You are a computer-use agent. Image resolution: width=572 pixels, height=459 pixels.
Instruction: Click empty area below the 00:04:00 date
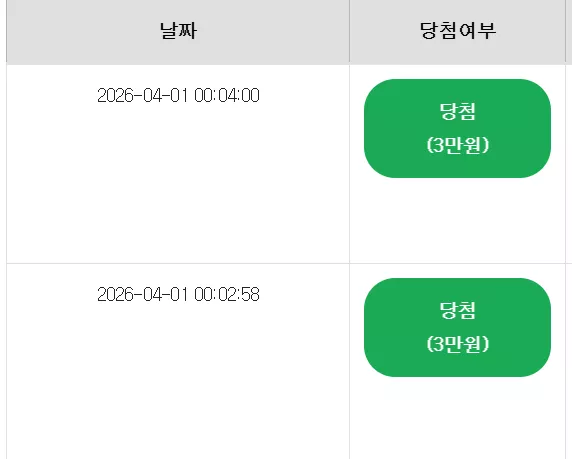pyautogui.click(x=178, y=182)
